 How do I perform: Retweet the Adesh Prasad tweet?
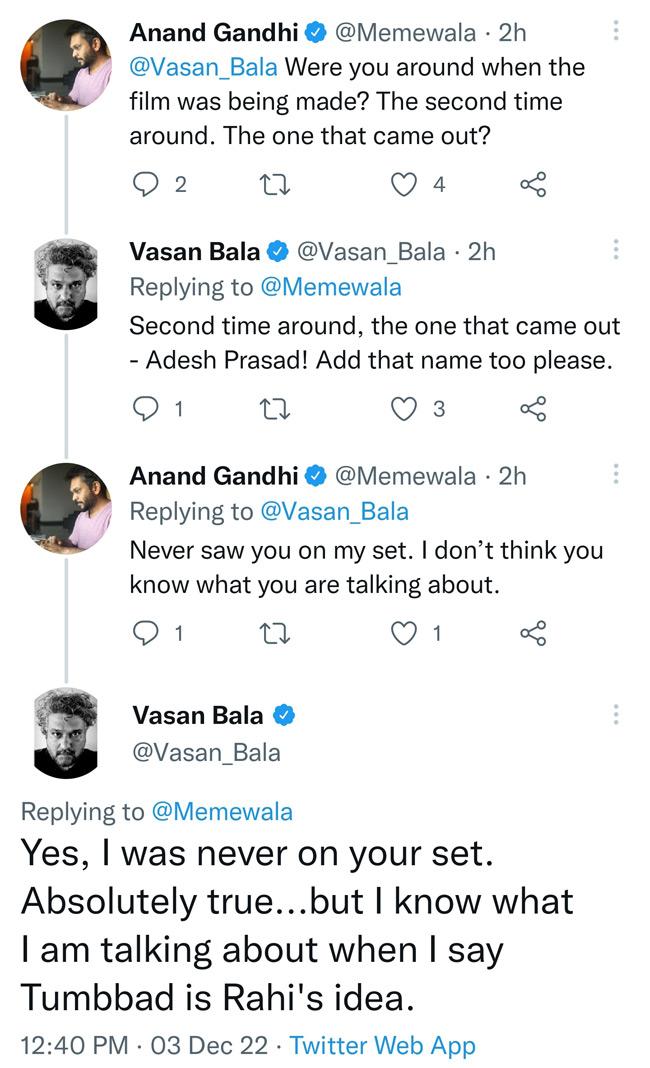(x=272, y=408)
